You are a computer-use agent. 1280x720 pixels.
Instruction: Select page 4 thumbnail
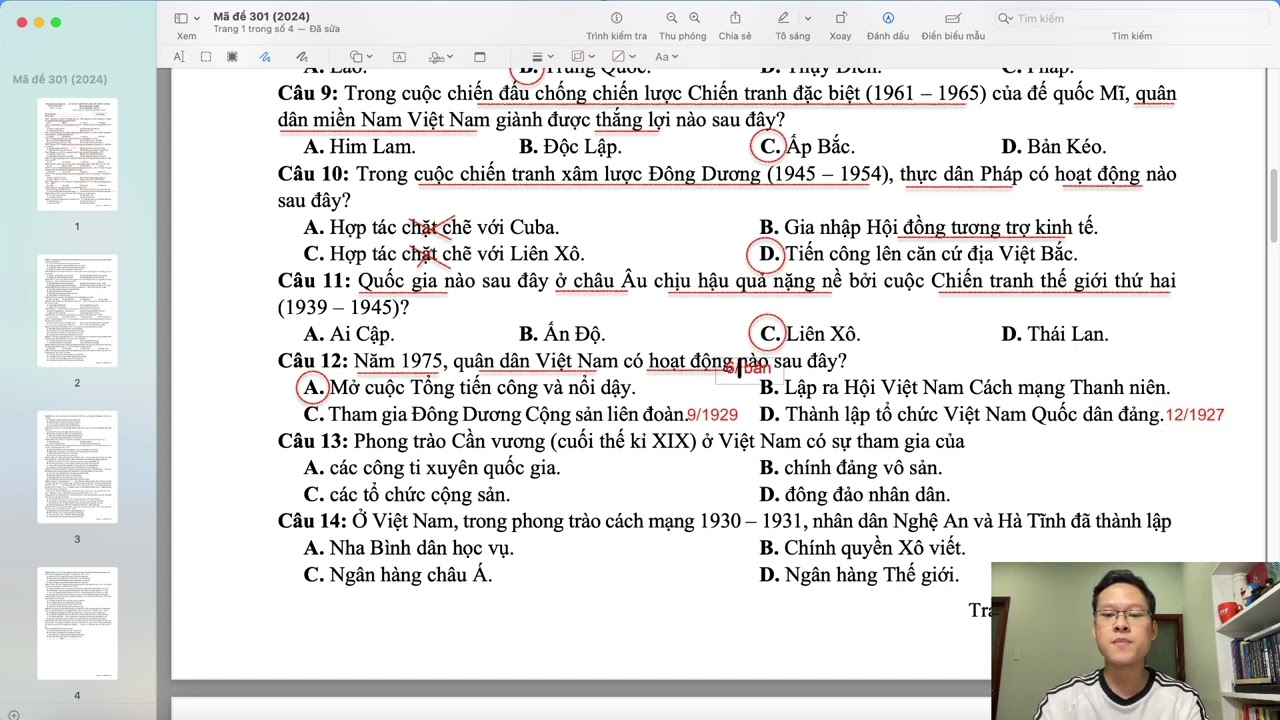(x=77, y=623)
